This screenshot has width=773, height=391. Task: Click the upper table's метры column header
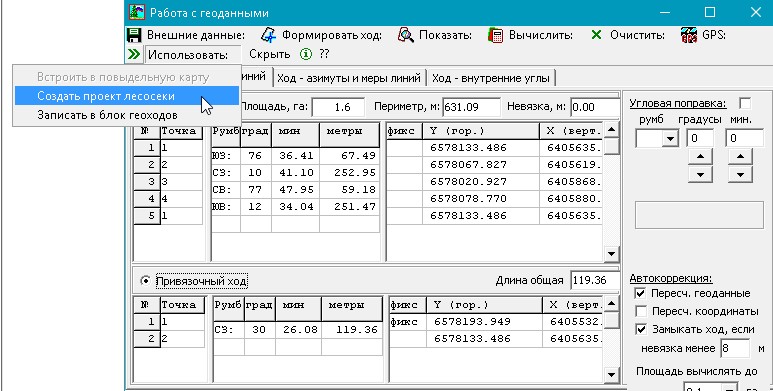350,135
